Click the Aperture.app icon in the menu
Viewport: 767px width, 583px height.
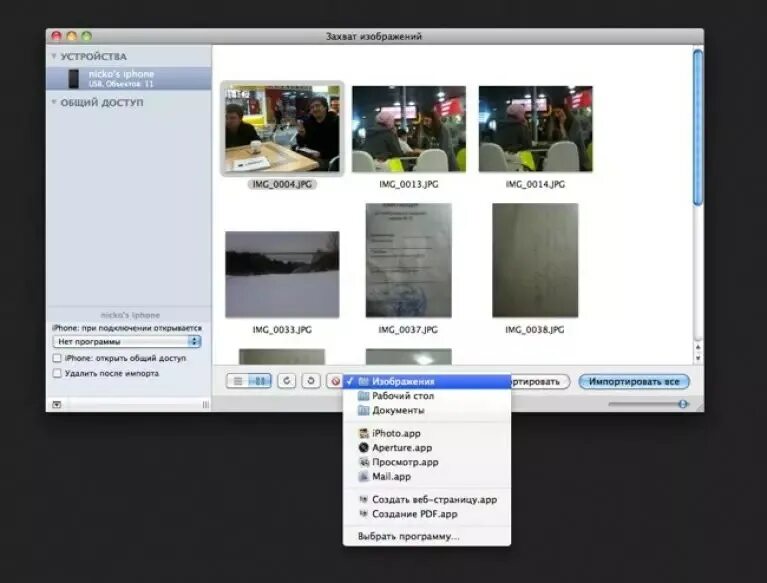363,448
